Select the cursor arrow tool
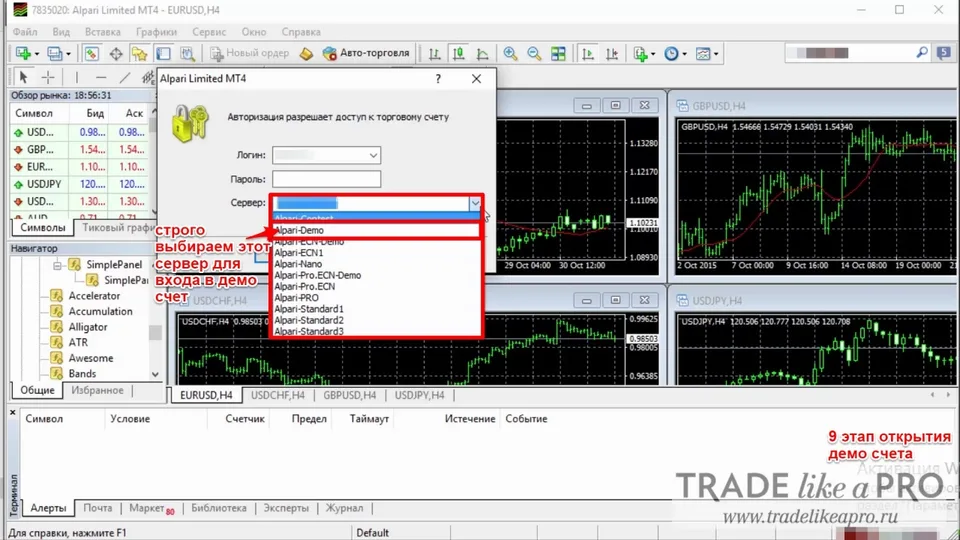 click(23, 77)
